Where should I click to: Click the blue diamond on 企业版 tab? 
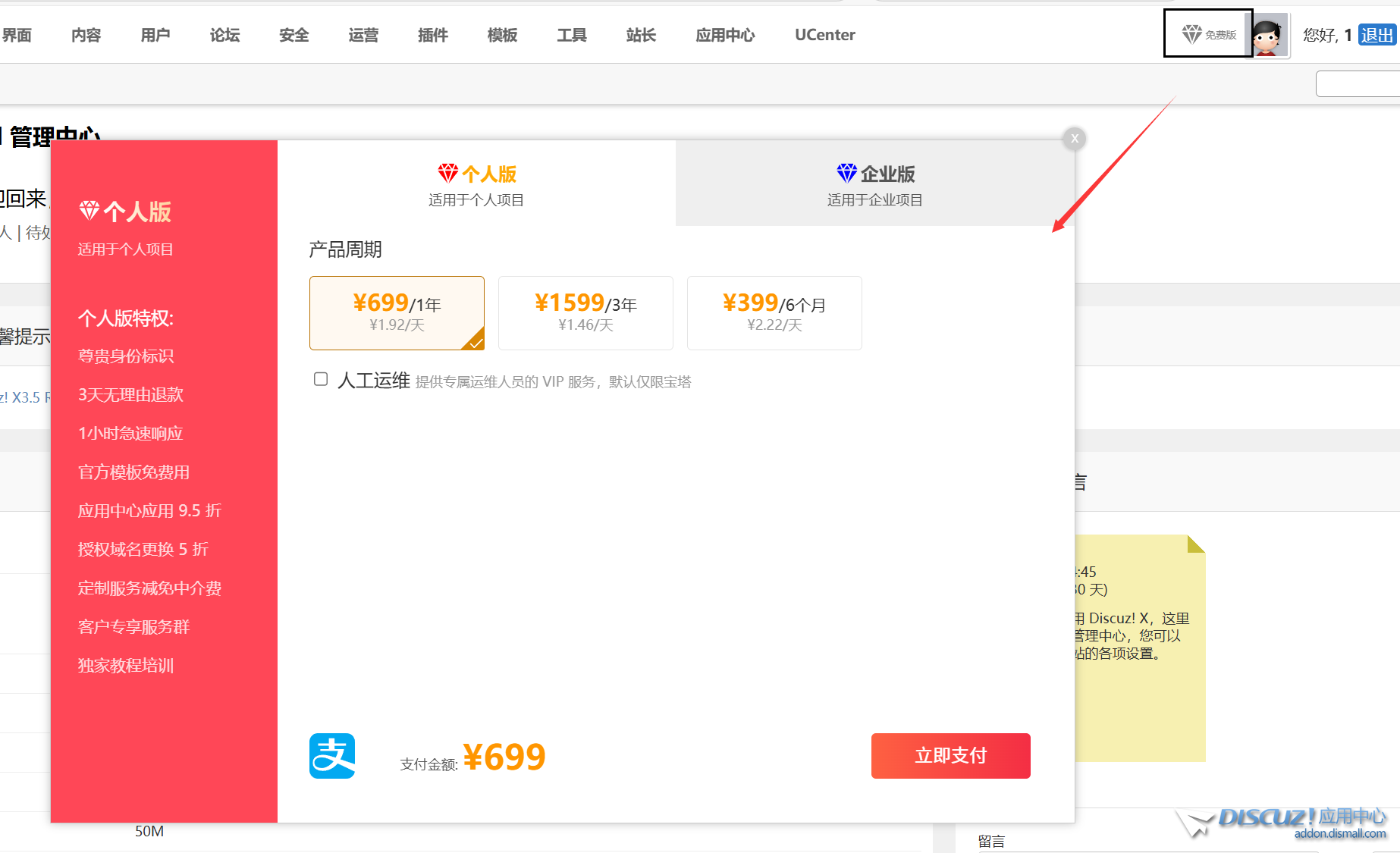click(846, 174)
